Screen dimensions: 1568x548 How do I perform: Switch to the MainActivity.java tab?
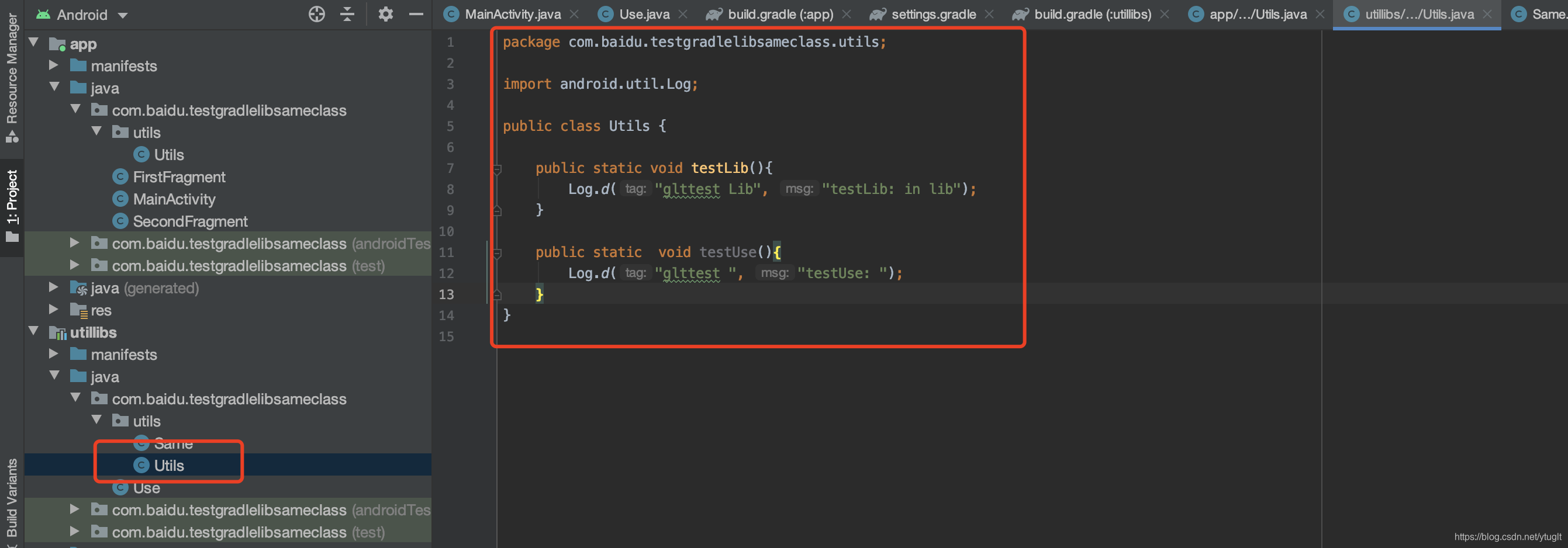point(512,14)
